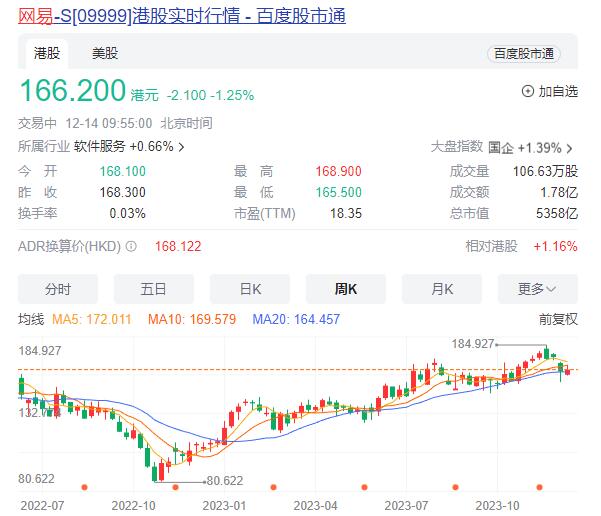The image size is (601, 516).
Task: Click the 前复权 adjustment option
Action: [x=558, y=320]
